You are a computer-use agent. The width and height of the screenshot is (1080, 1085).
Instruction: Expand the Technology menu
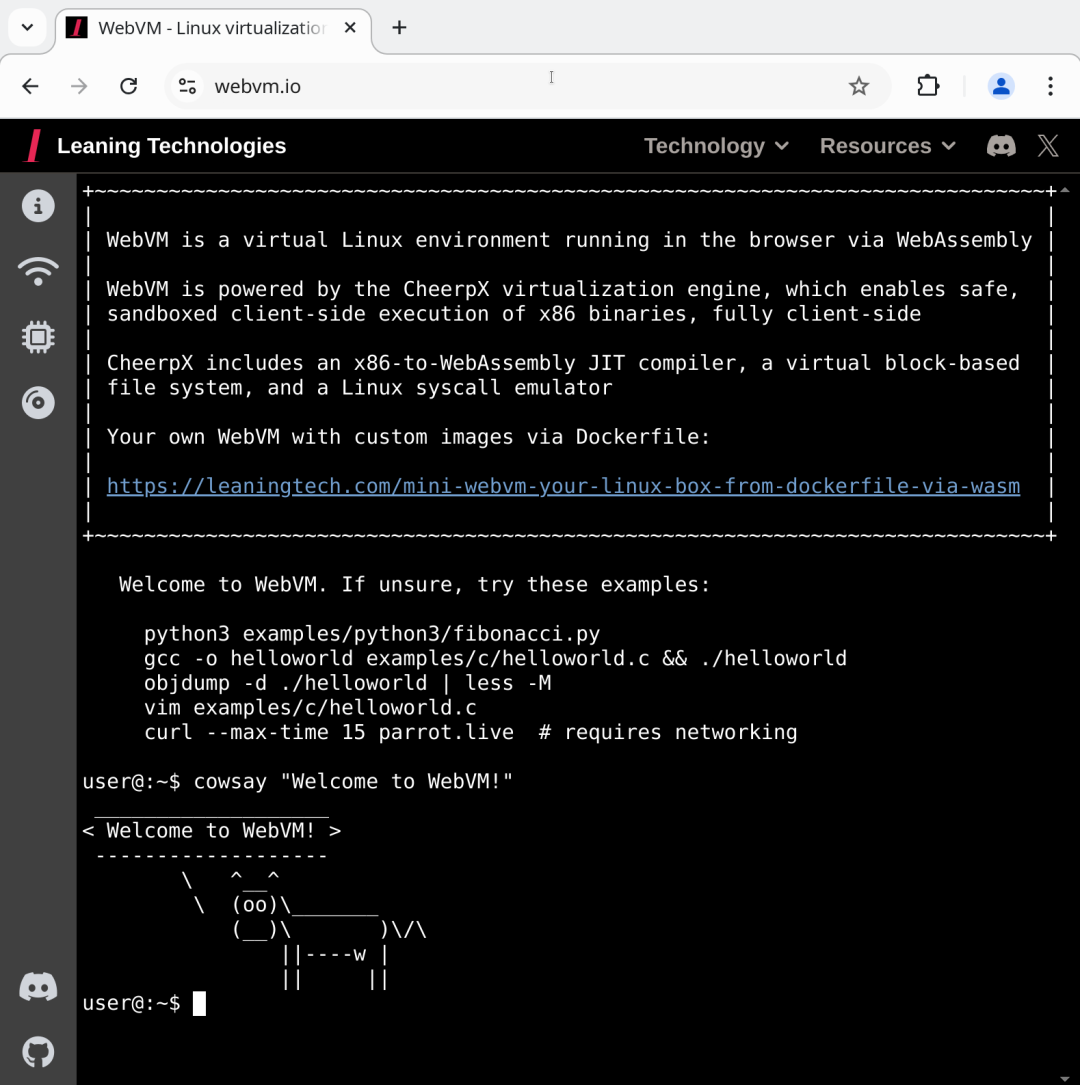[716, 146]
